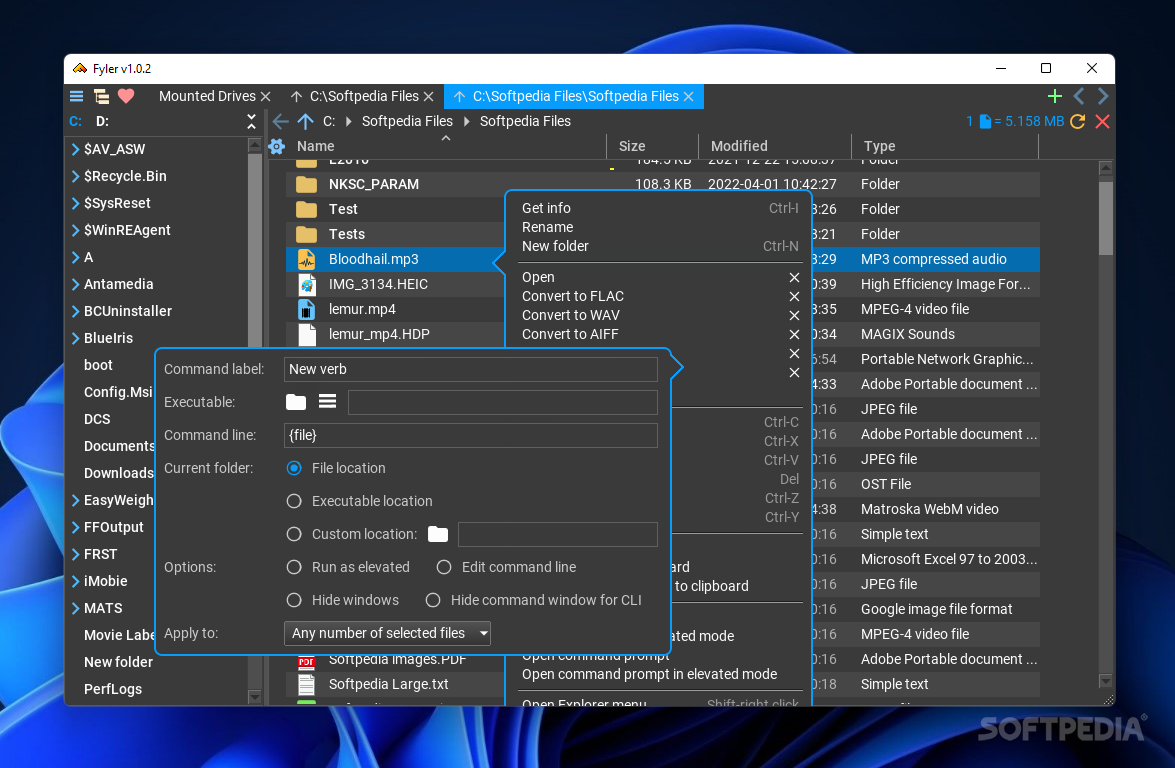Expand the $AV_ASW tree node
The image size is (1175, 768).
tap(76, 149)
